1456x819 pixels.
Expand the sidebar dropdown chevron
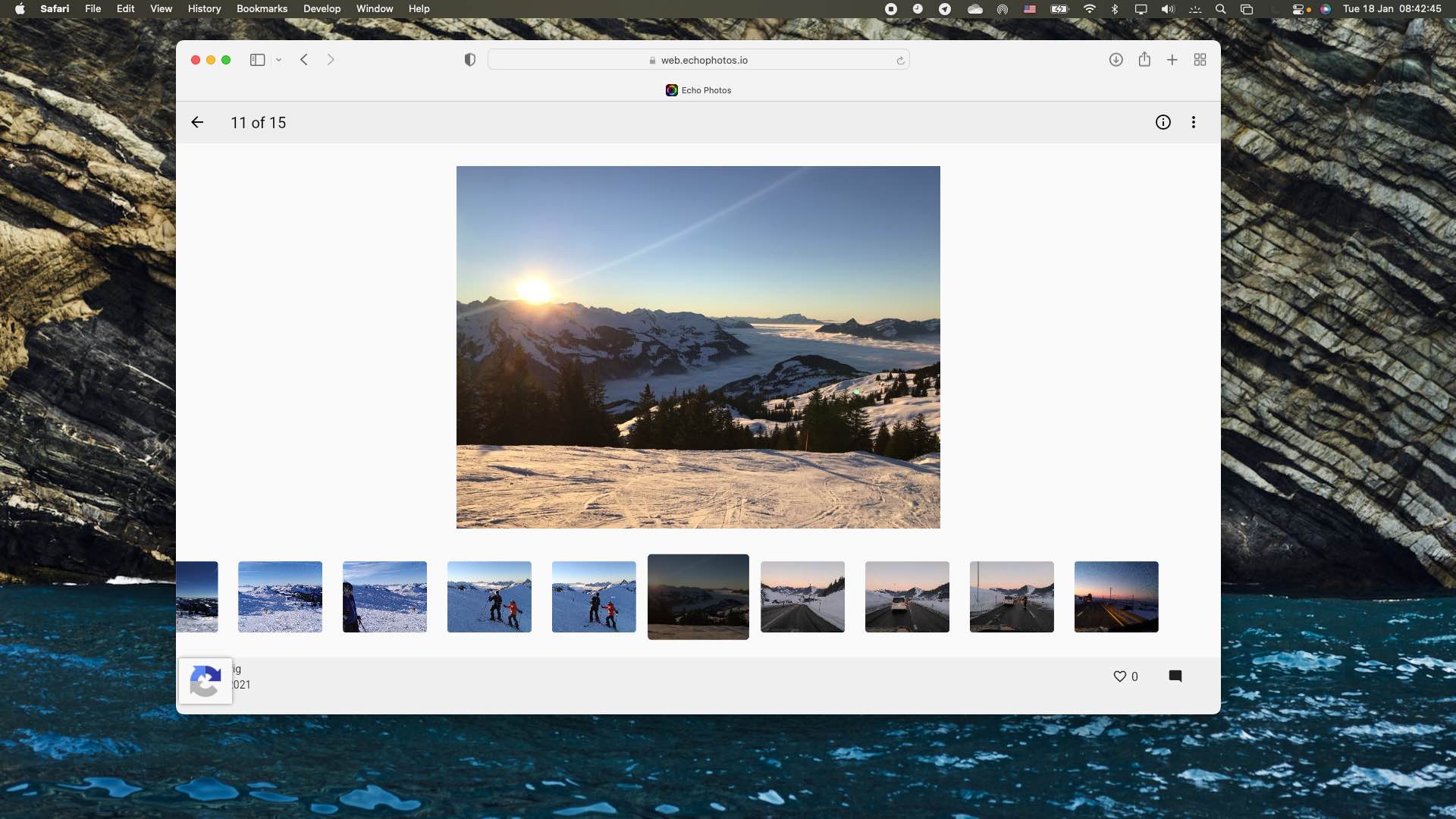pos(279,60)
